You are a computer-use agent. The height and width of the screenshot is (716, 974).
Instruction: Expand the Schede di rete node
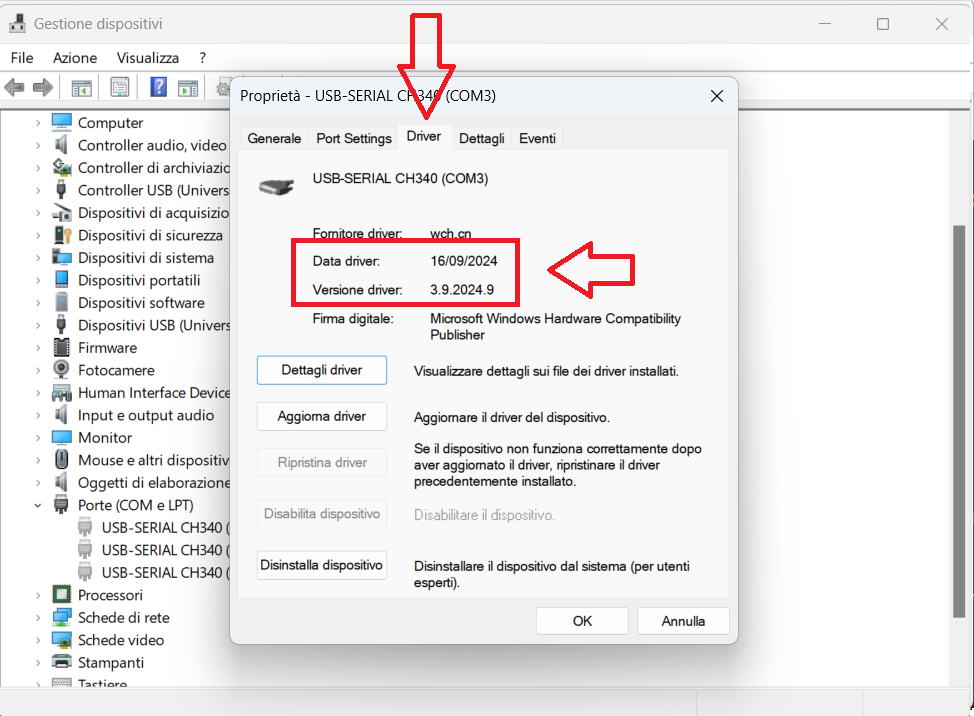pyautogui.click(x=38, y=617)
